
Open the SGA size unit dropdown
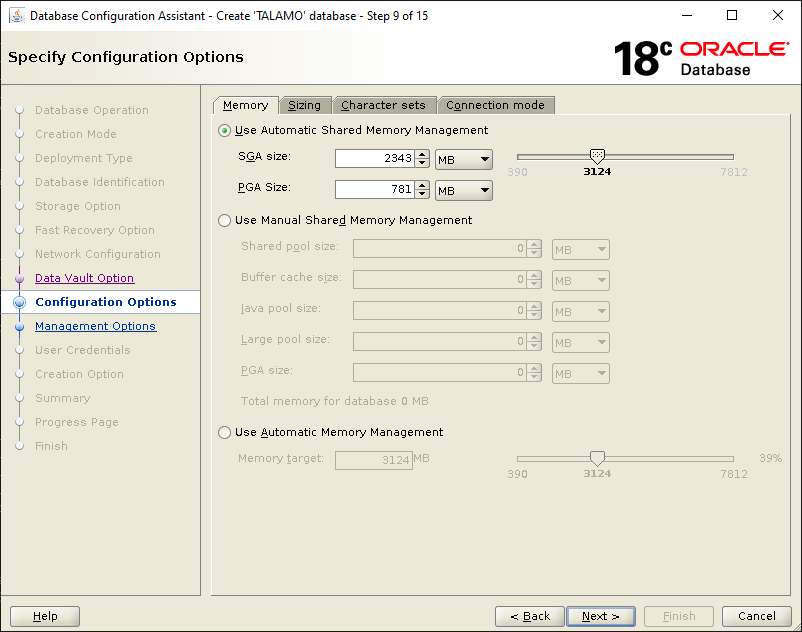(x=464, y=160)
